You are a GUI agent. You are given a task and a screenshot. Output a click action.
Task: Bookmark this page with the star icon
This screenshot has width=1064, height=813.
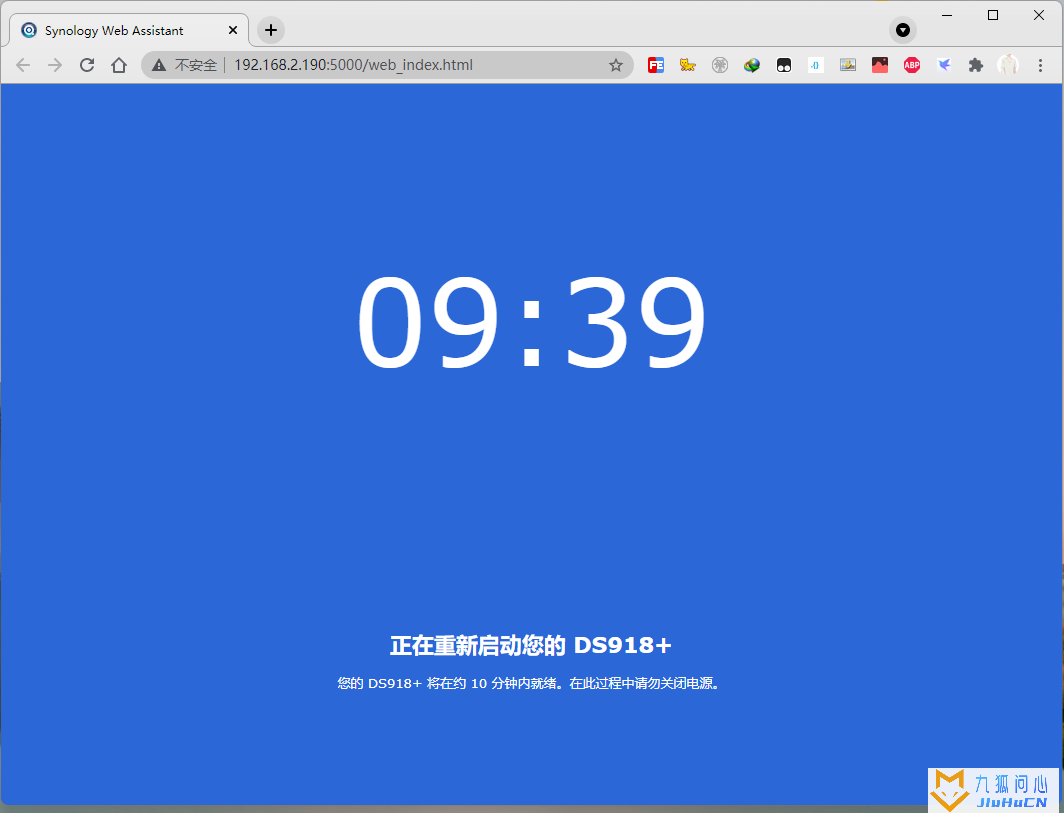tap(615, 65)
